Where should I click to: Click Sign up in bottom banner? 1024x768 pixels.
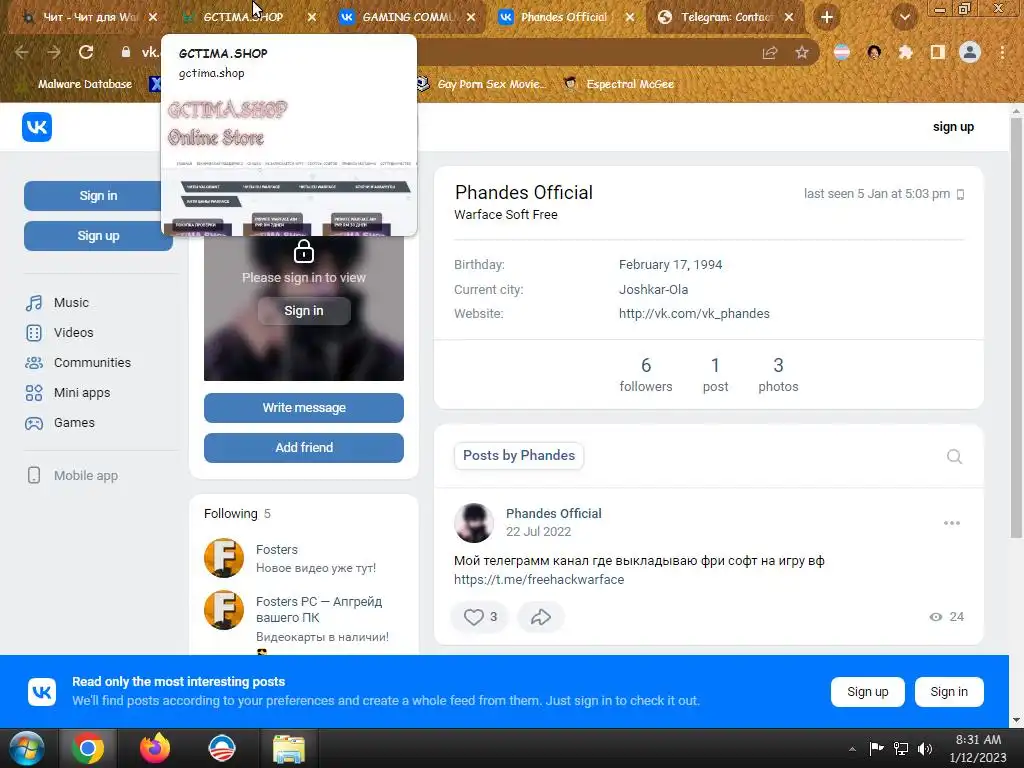pos(867,692)
